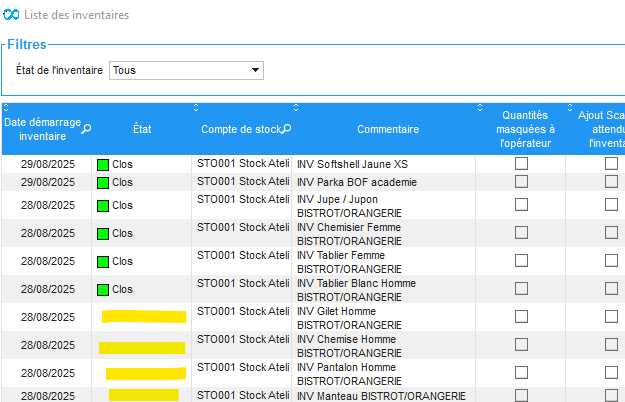Enable Quantités masquées checkbox for Gilet Homme row
Viewport: 625px width, 402px height.
pyautogui.click(x=521, y=316)
